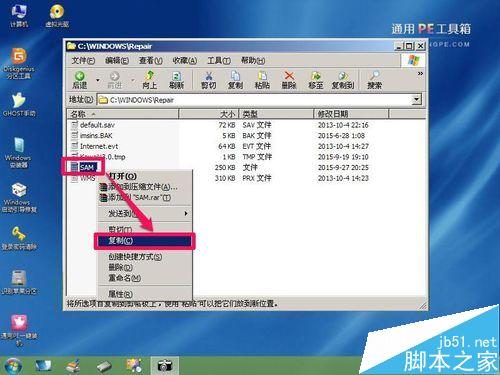Sort by the Size (大小) column header
The height and width of the screenshot is (375, 500).
point(208,114)
